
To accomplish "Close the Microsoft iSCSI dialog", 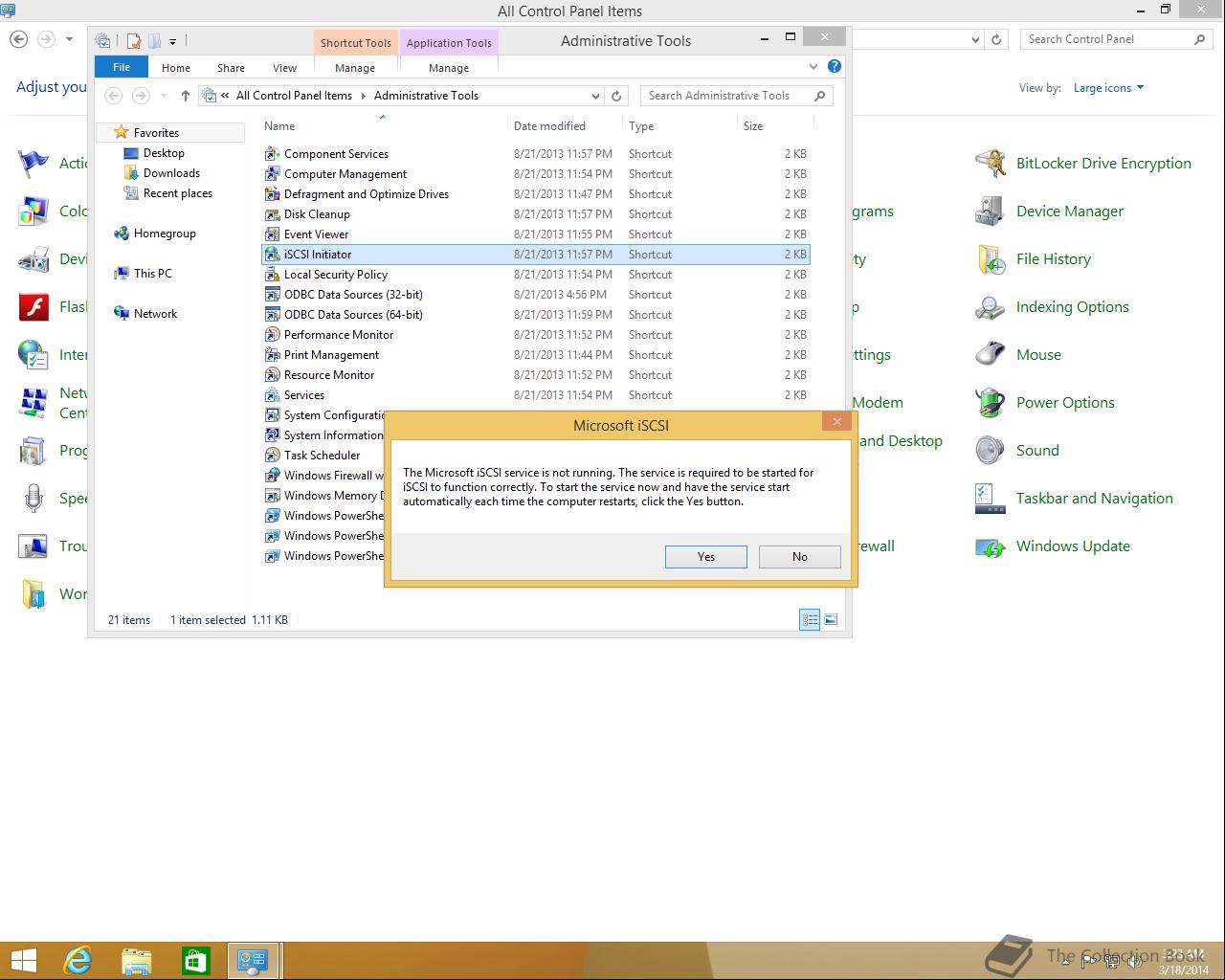I will 836,421.
